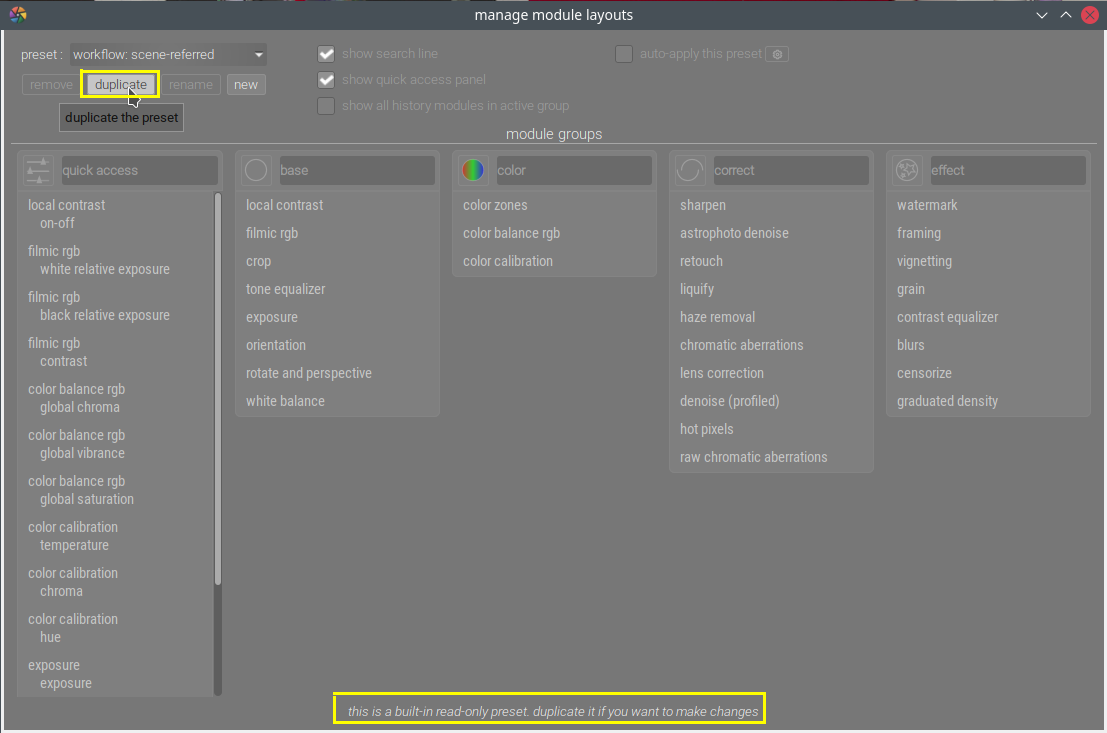Click the color group rainbow icon
This screenshot has width=1107, height=733.
pyautogui.click(x=473, y=170)
